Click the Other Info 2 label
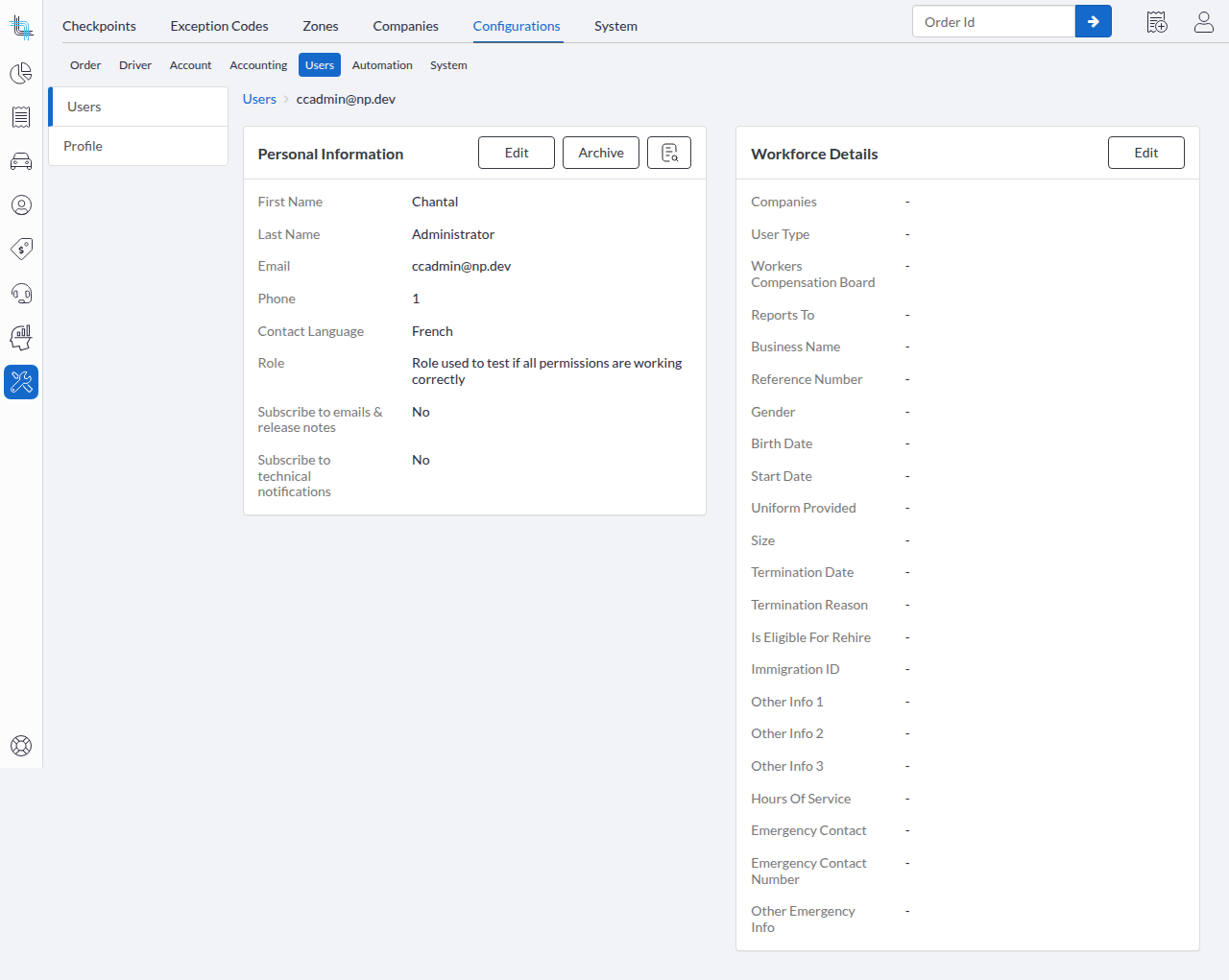1229x980 pixels. point(787,733)
